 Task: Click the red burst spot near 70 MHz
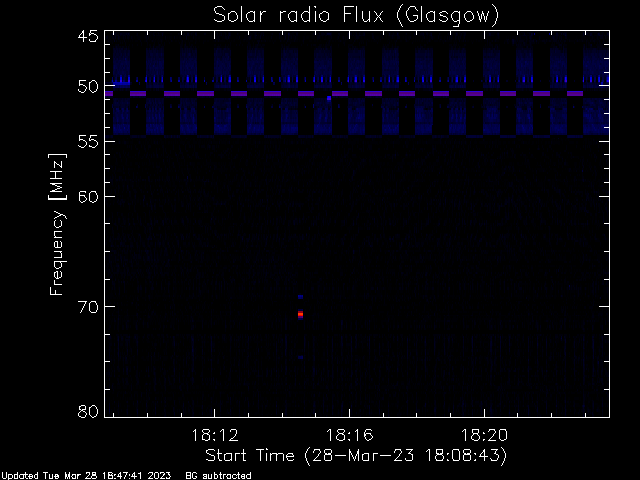point(300,314)
